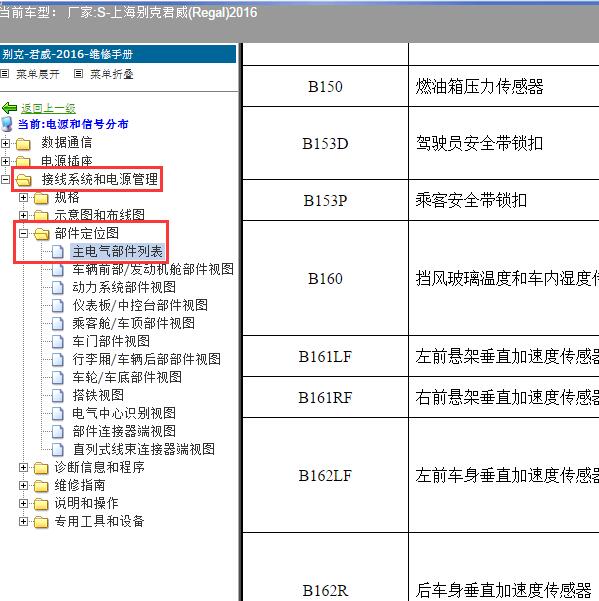
Task: Open 主电气部件列表 document
Action: point(118,251)
